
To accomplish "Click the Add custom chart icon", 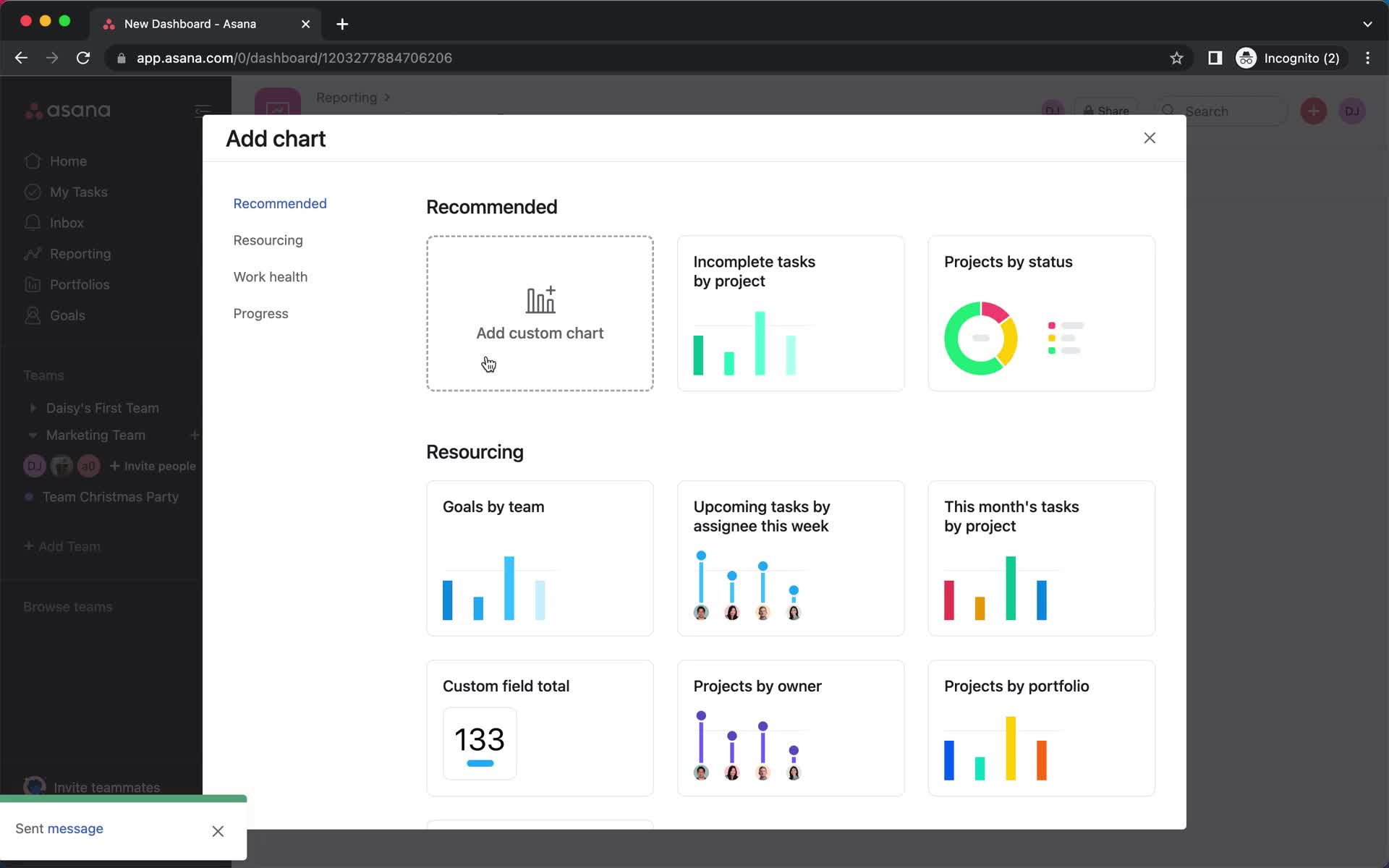I will point(540,299).
